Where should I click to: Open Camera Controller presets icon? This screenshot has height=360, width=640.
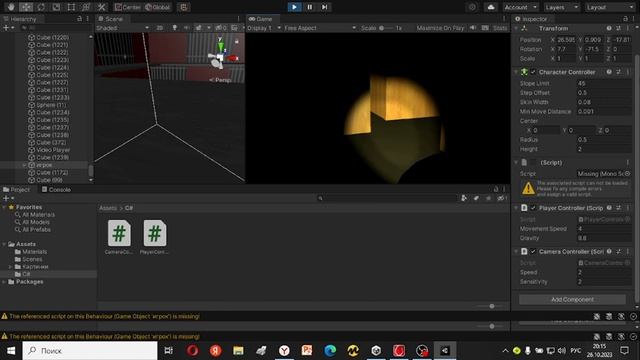618,251
